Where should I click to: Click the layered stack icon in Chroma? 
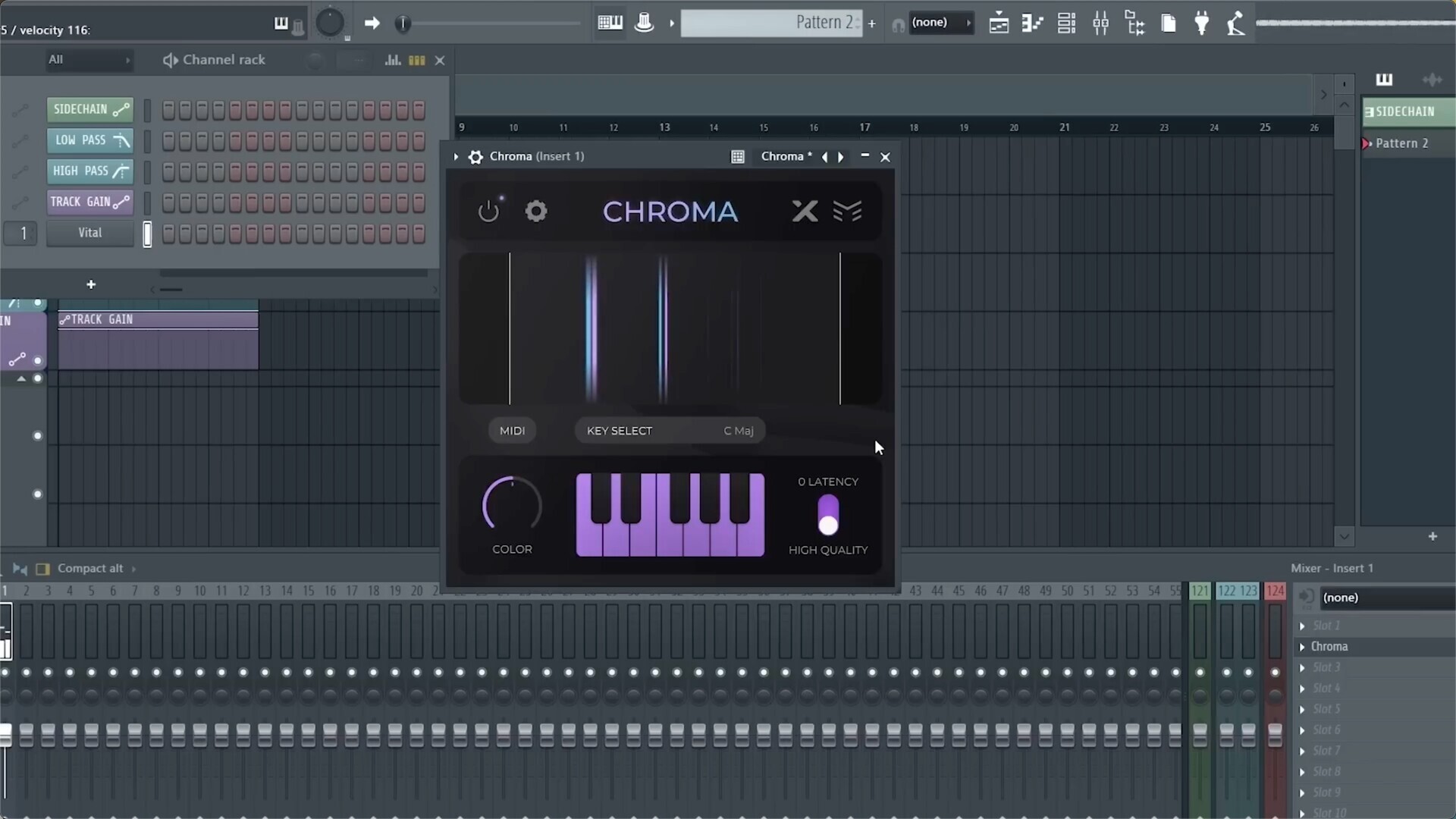847,211
